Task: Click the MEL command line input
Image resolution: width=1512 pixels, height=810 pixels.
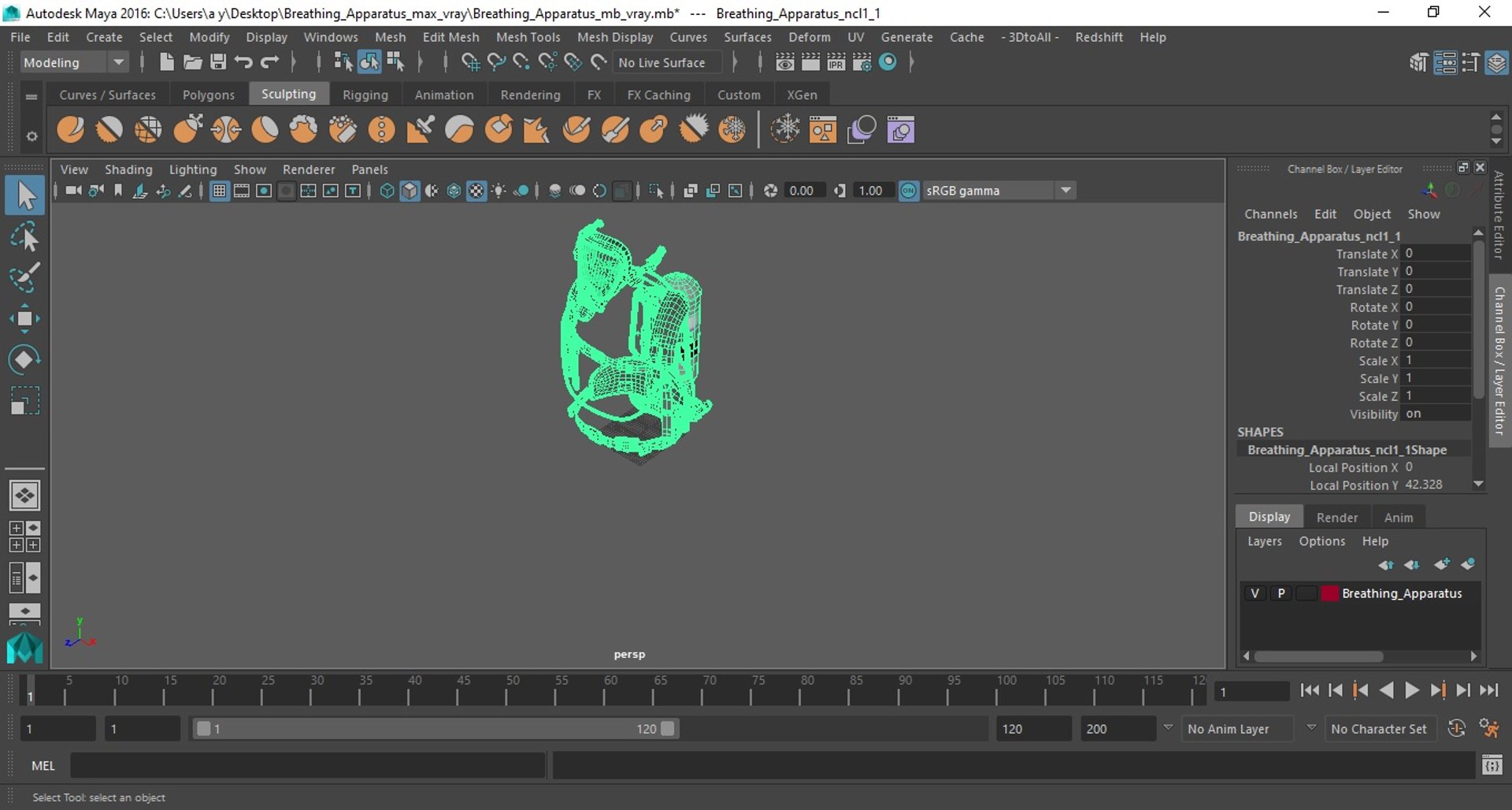Action: tap(308, 765)
